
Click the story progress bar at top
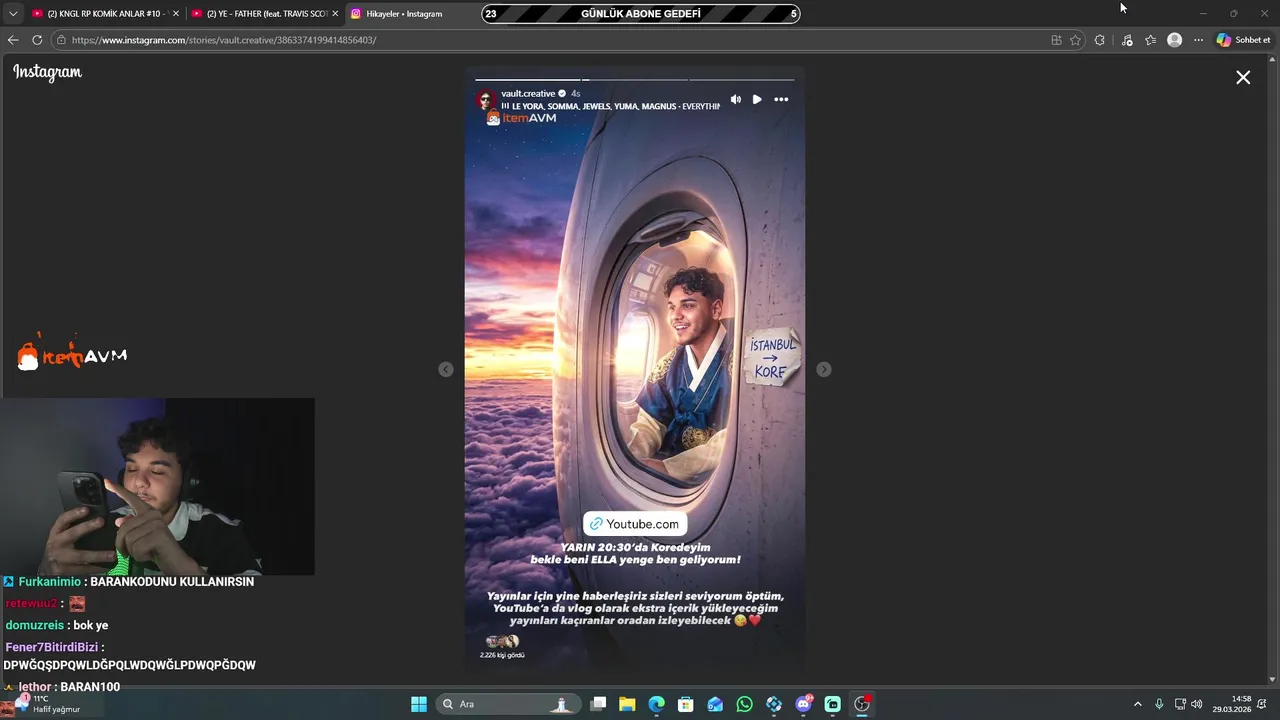[x=634, y=79]
